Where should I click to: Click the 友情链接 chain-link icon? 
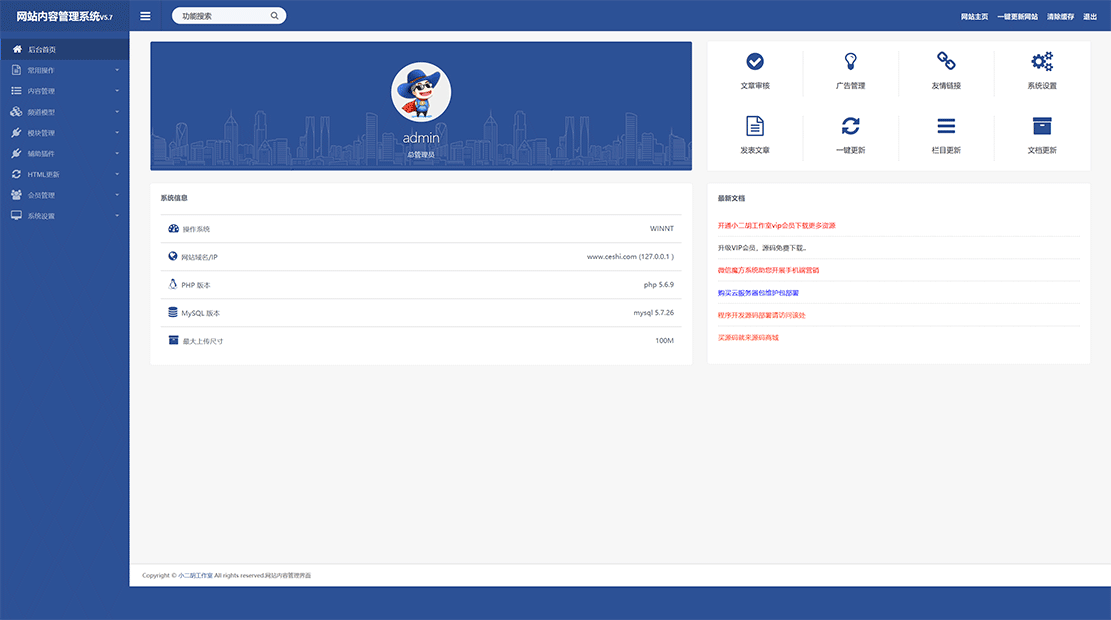tap(945, 61)
